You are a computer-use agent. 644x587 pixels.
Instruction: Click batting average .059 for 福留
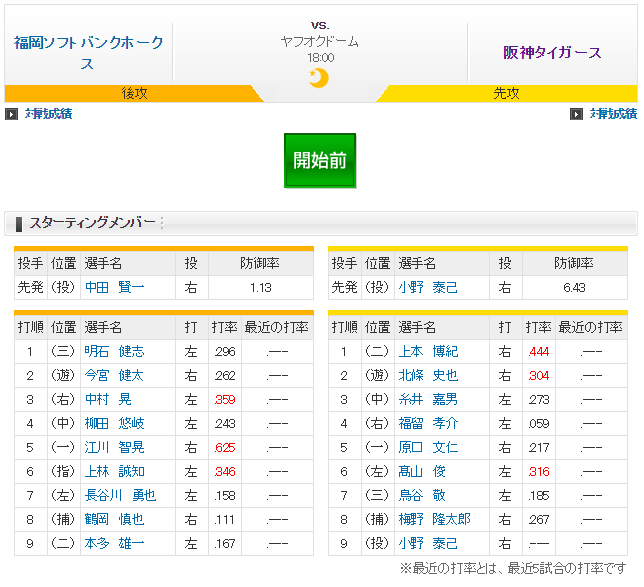coord(539,424)
